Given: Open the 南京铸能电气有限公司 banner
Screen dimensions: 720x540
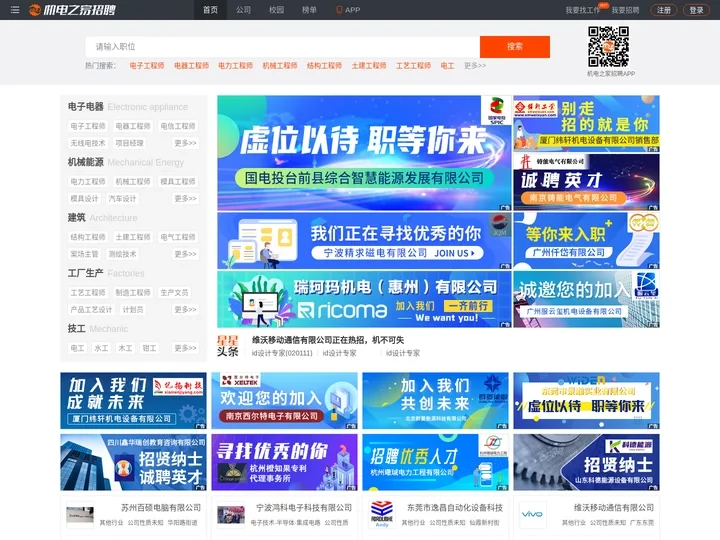Looking at the screenshot, I should tap(586, 182).
